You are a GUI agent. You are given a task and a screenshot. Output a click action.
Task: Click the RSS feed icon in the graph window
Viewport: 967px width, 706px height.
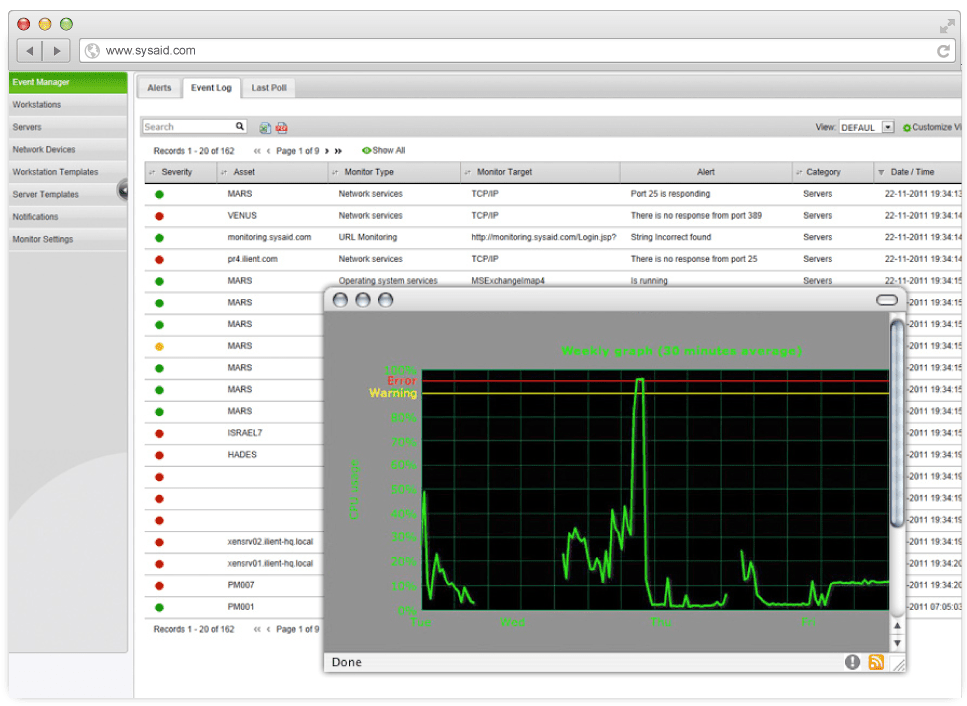coord(876,662)
